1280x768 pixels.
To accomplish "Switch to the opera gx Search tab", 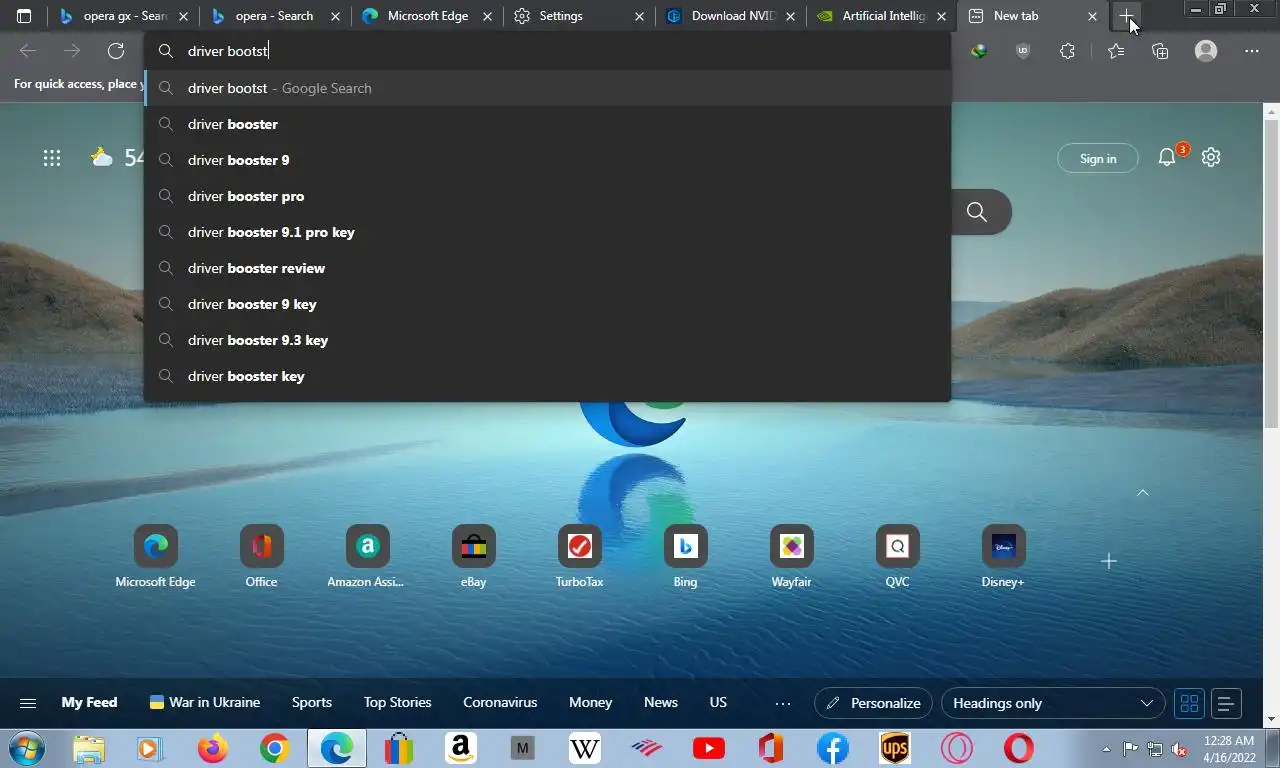I will [x=123, y=16].
